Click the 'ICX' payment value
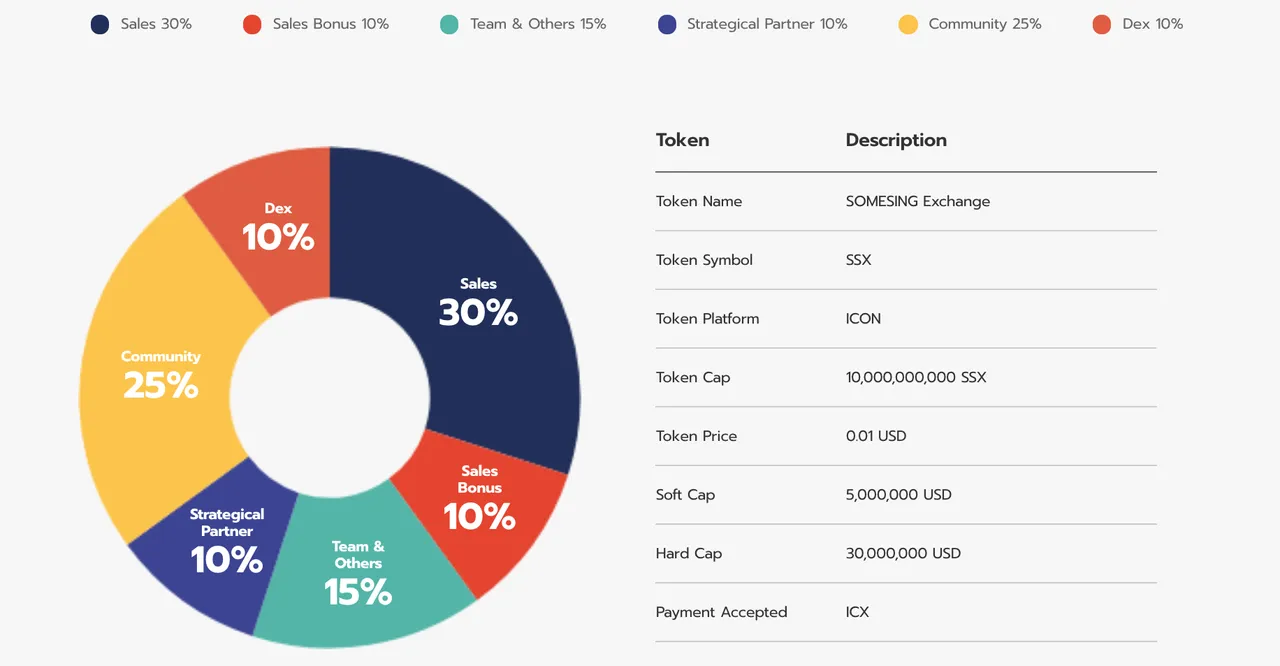The width and height of the screenshot is (1280, 666). click(857, 612)
